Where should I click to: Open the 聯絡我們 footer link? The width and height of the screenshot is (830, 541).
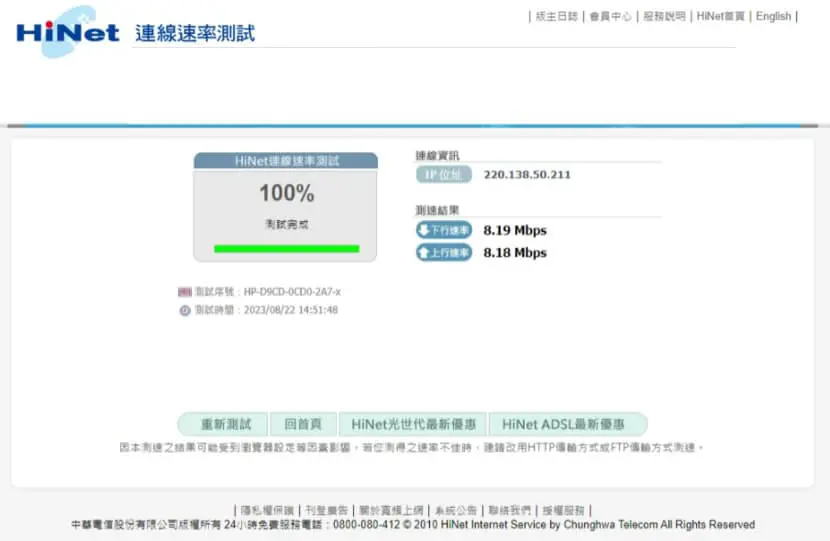(509, 510)
